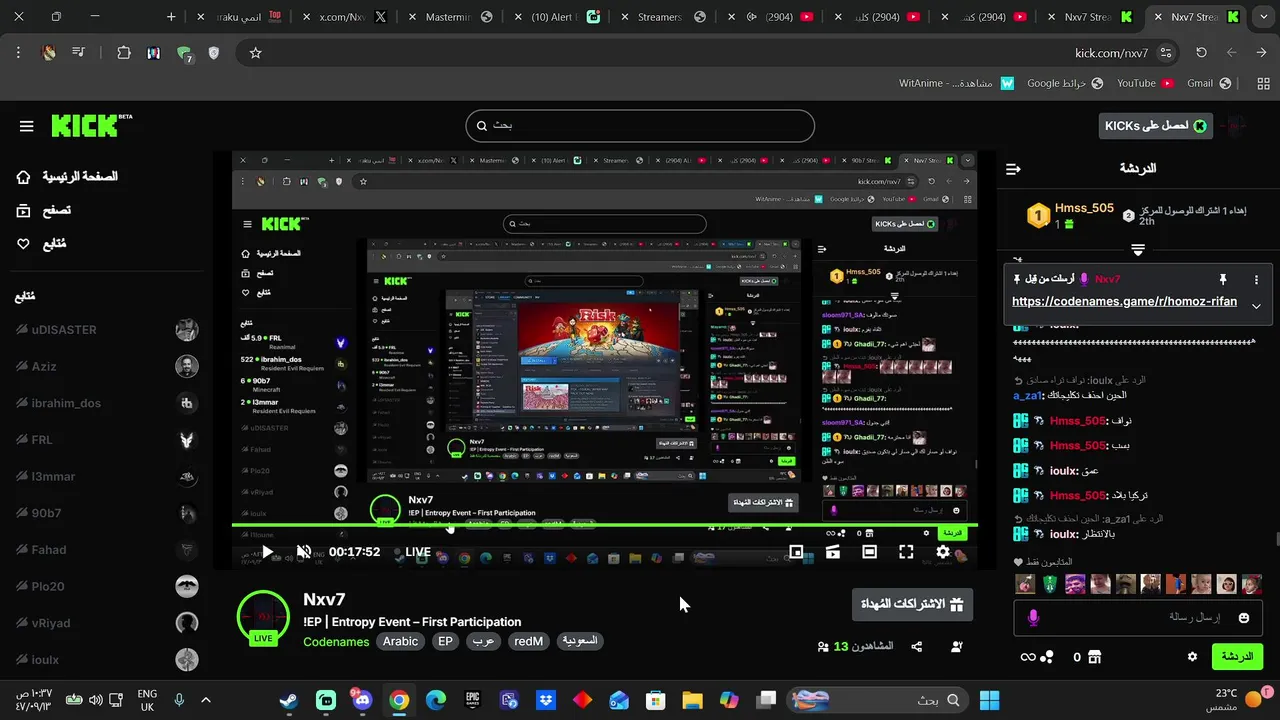Click the gifted subscriptions button
The image size is (1280, 720).
tap(912, 604)
